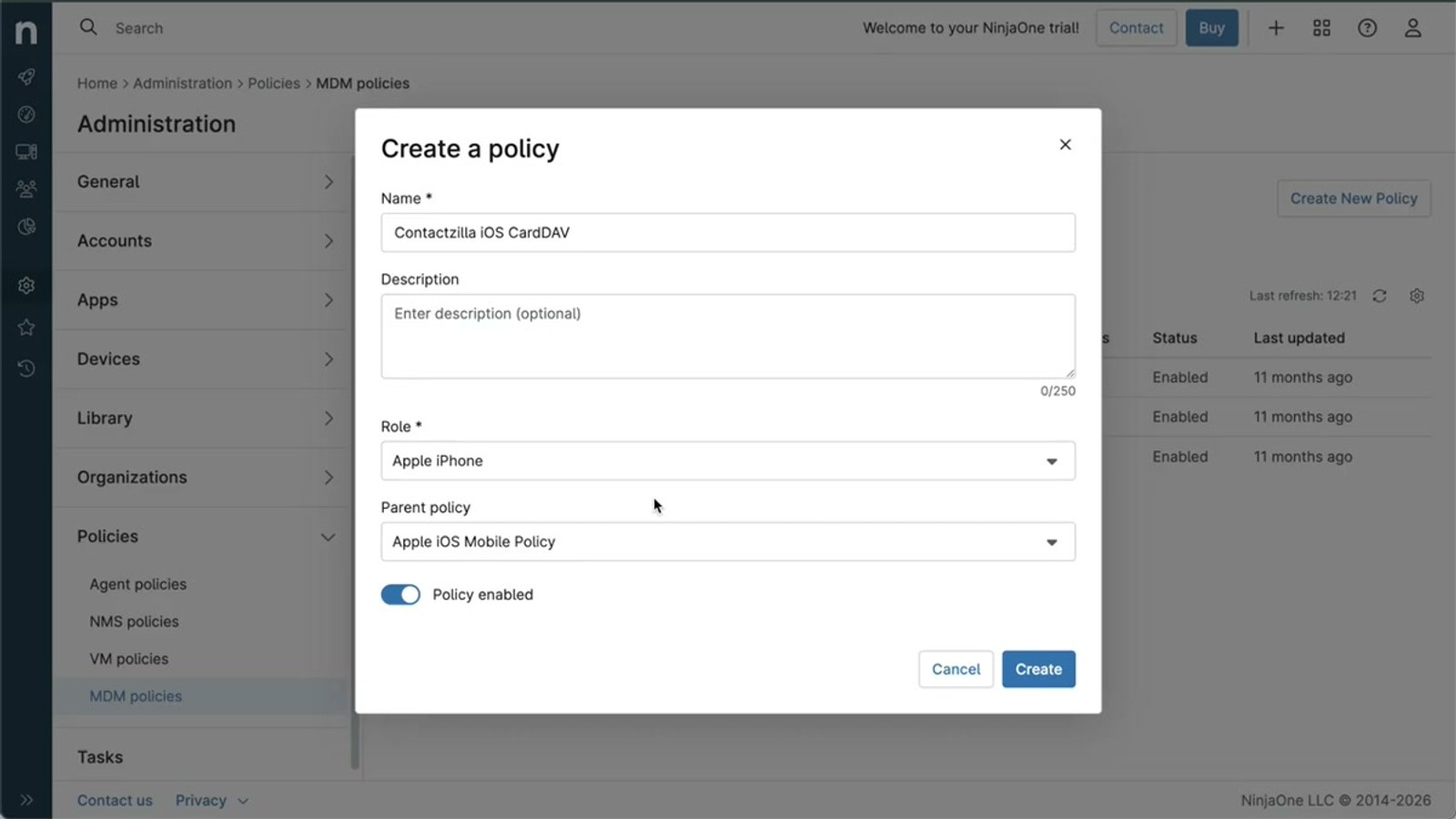Click the Cancel button
1456x819 pixels.
955,669
